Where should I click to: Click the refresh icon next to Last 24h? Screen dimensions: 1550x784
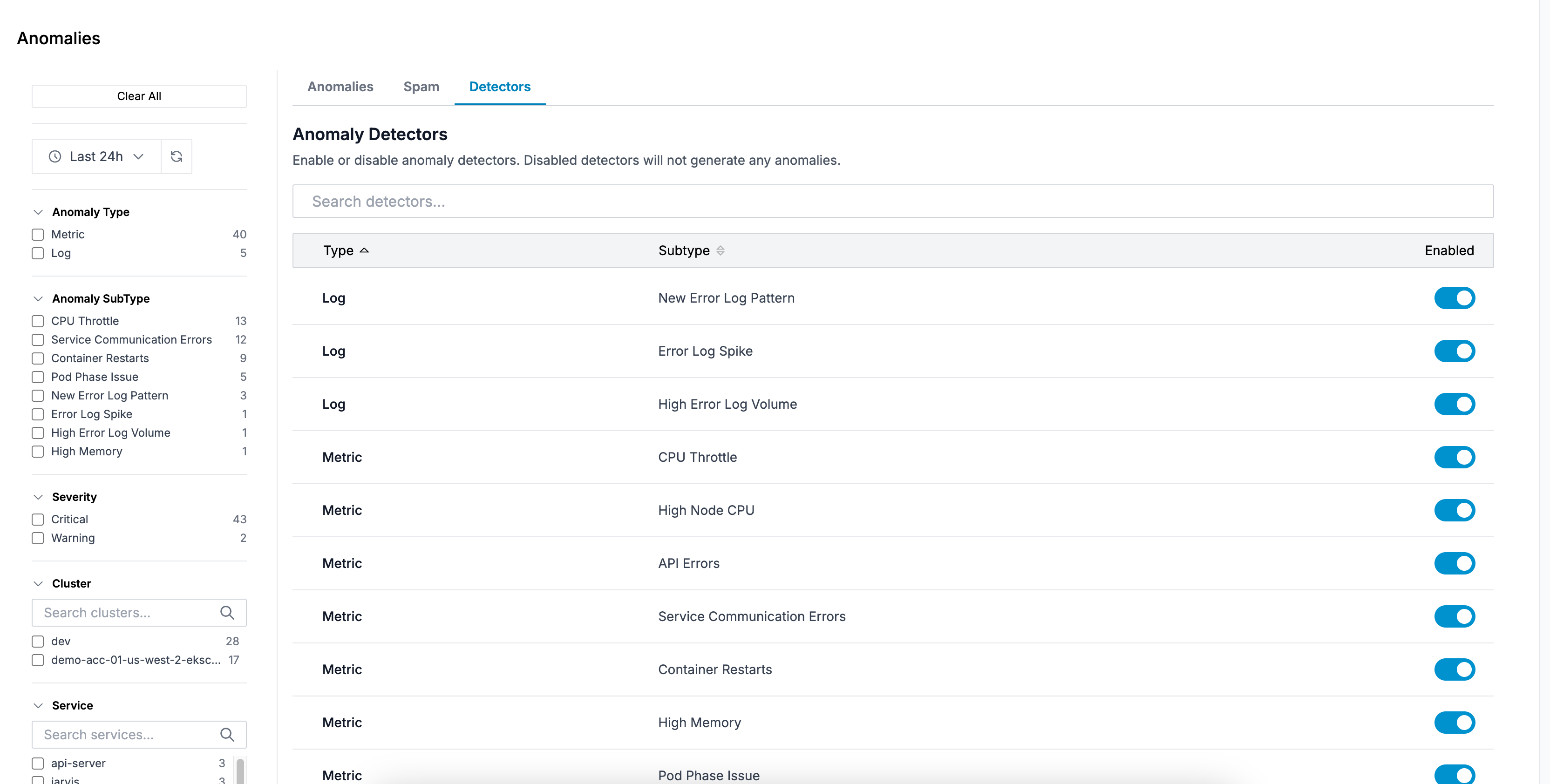point(177,156)
